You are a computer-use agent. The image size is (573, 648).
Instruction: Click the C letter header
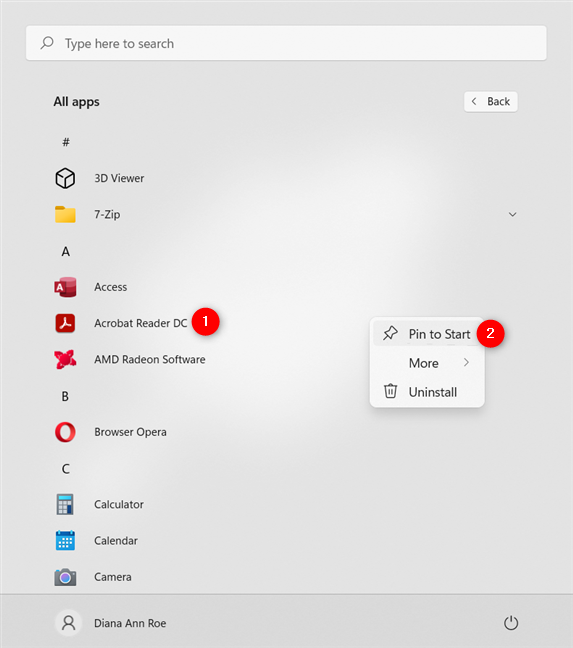[x=66, y=469]
